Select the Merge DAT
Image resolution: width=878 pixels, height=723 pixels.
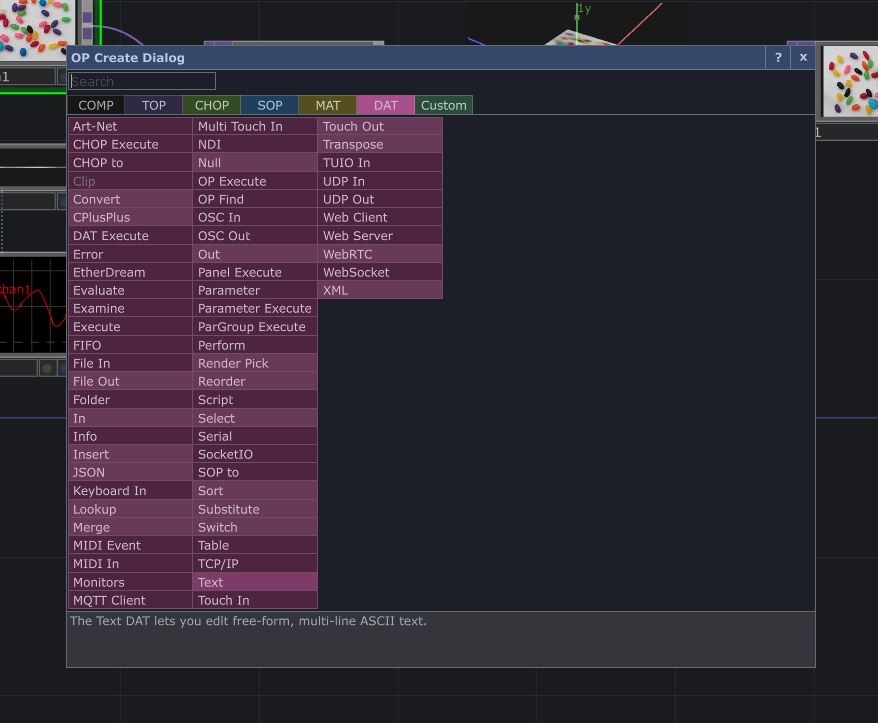point(130,528)
